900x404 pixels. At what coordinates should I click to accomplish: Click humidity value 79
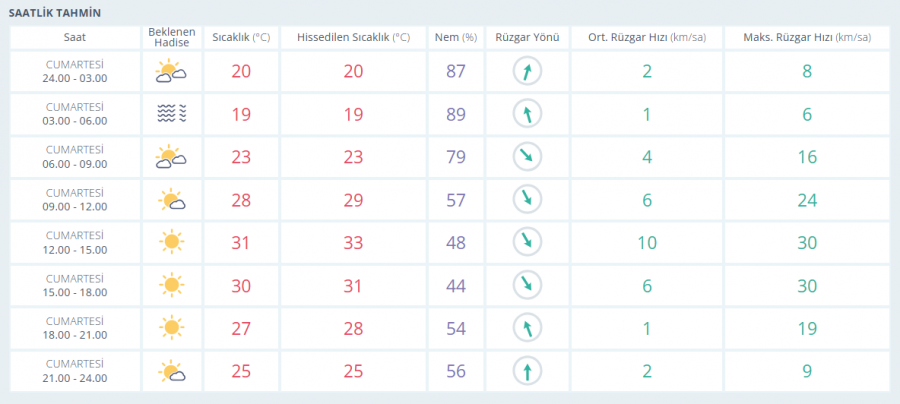(456, 158)
